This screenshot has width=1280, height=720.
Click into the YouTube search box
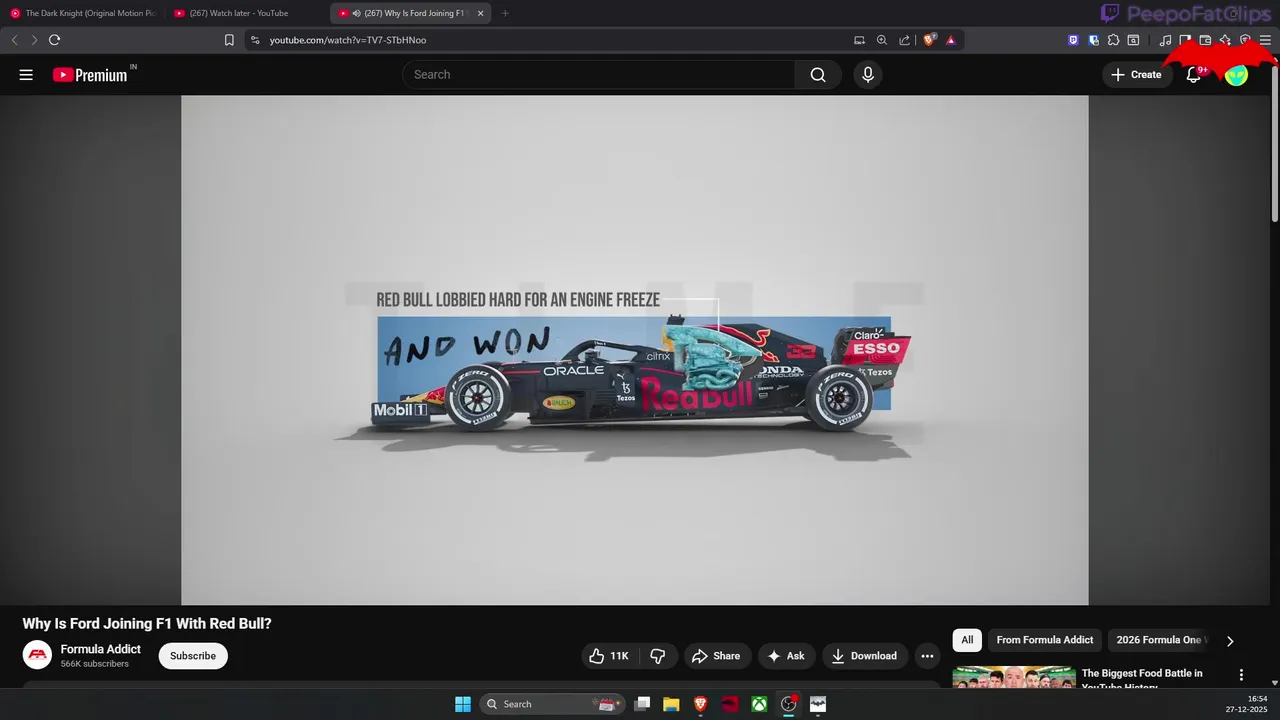[x=598, y=75]
